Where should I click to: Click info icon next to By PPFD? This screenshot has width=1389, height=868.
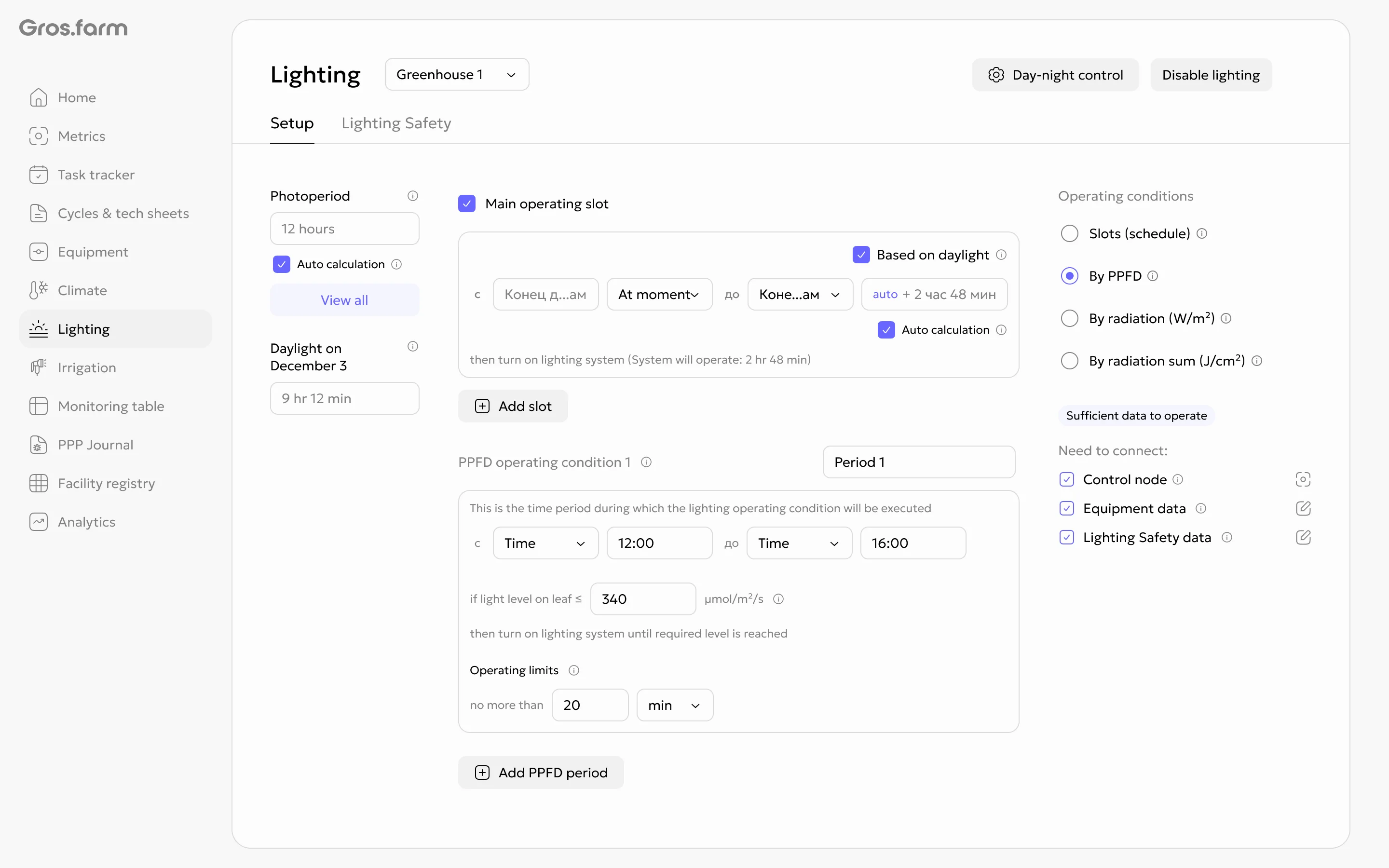(x=1153, y=276)
